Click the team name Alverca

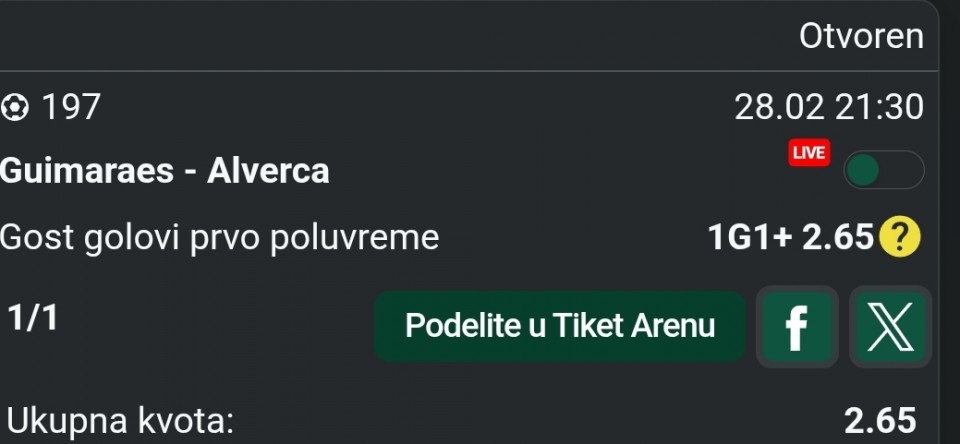268,171
